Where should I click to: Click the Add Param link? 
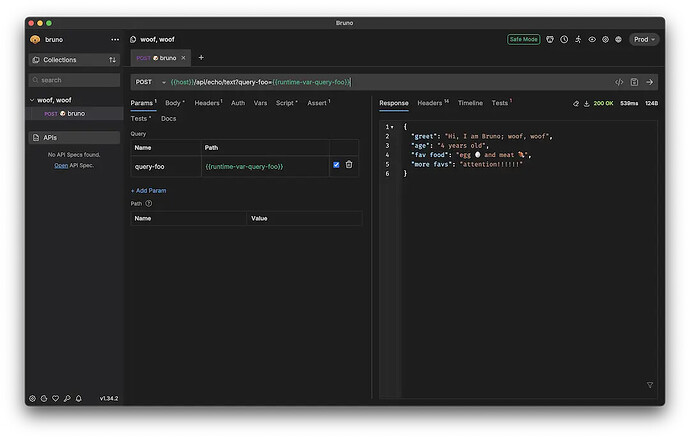click(148, 191)
